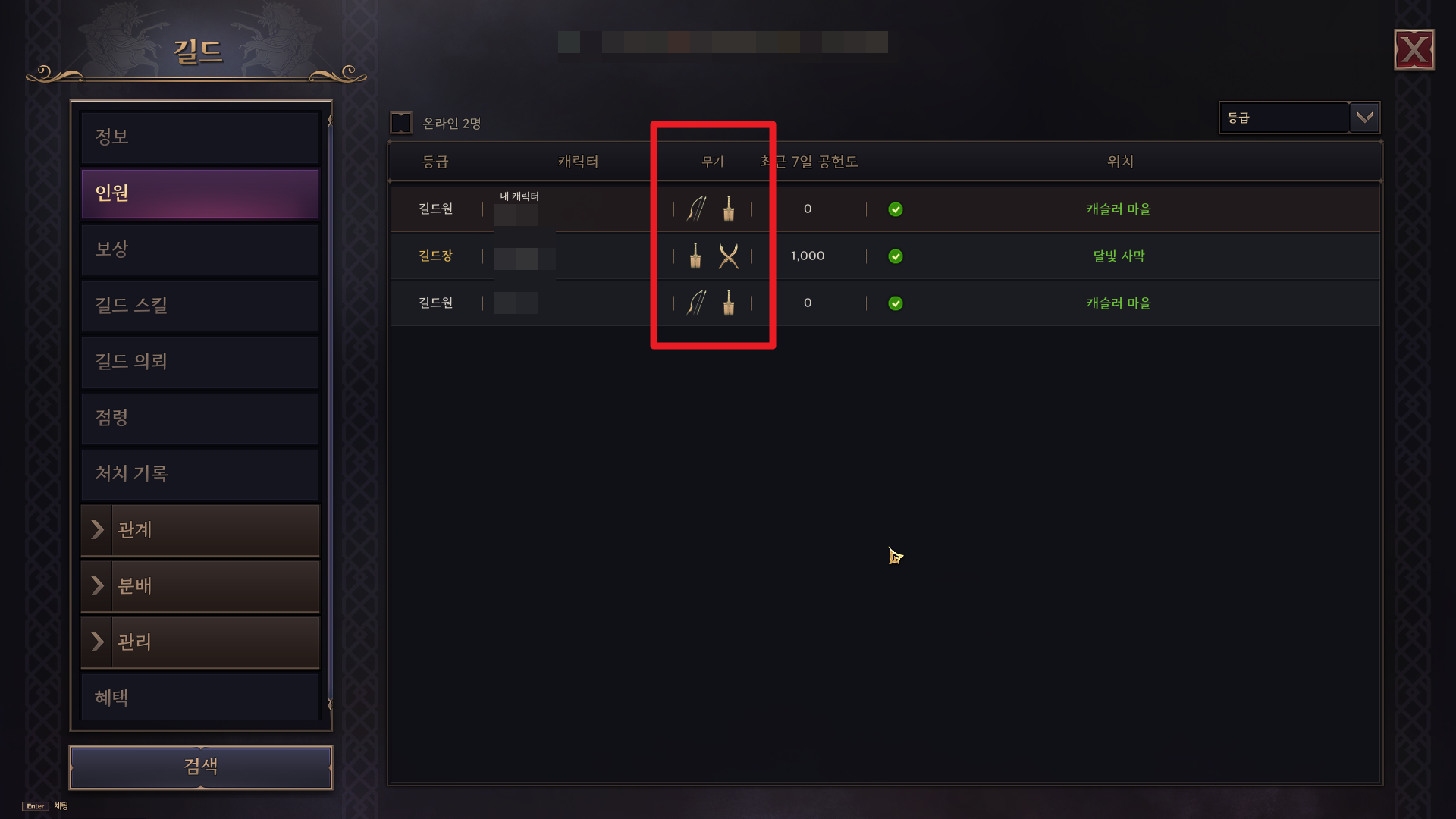Click the longbow icon in the first member row
This screenshot has height=819, width=1456.
pyautogui.click(x=696, y=209)
